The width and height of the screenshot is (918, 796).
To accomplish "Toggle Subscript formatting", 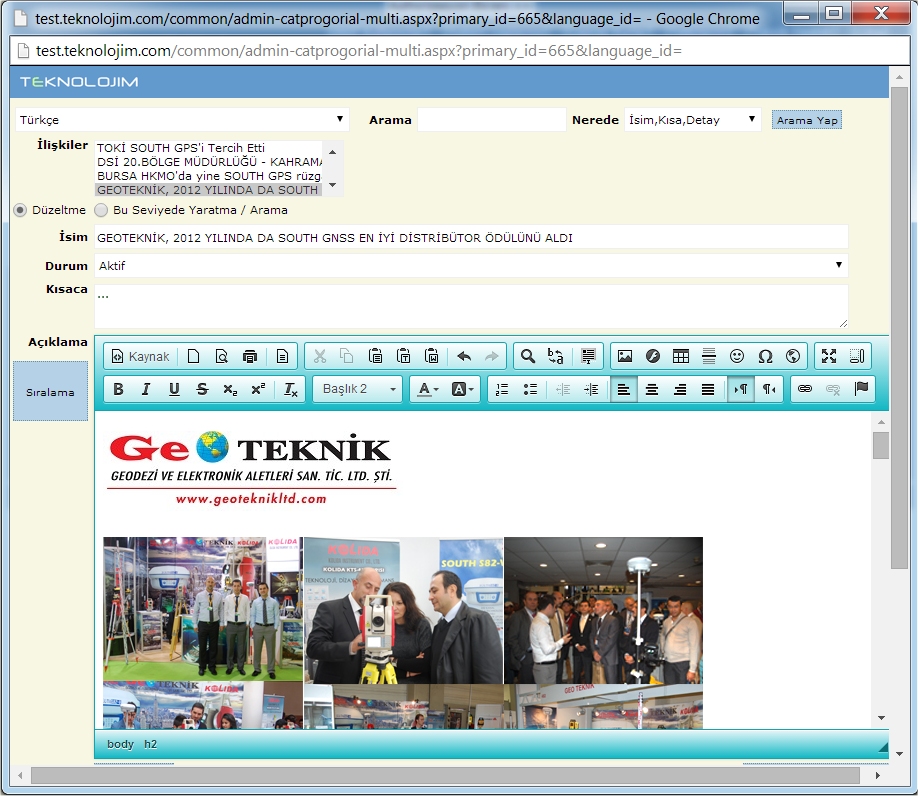I will [x=230, y=389].
